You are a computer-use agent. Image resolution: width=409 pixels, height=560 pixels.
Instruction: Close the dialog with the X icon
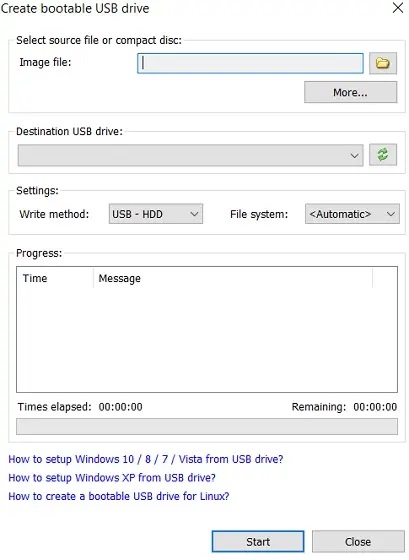[398, 8]
